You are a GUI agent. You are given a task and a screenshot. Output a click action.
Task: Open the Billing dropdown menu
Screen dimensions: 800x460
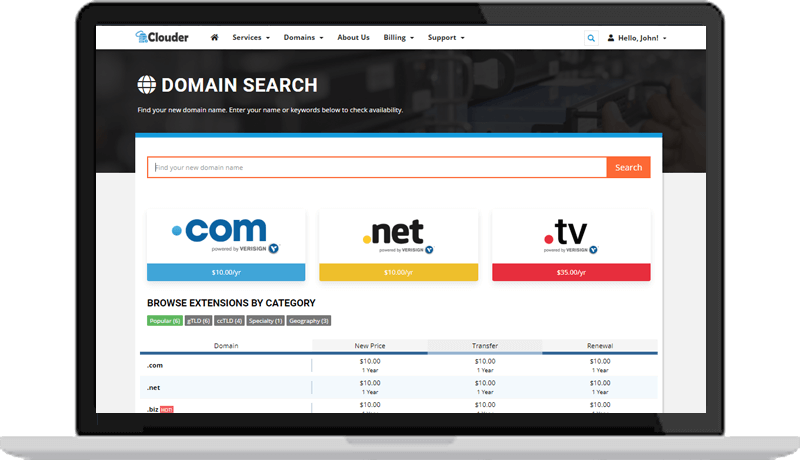(x=398, y=37)
